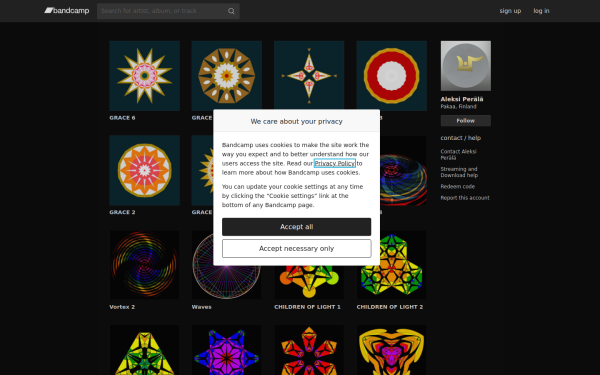Open the sign up link

coord(510,11)
